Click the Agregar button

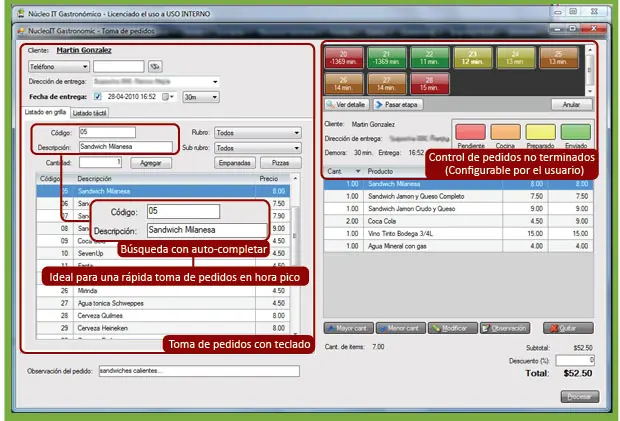(x=151, y=163)
